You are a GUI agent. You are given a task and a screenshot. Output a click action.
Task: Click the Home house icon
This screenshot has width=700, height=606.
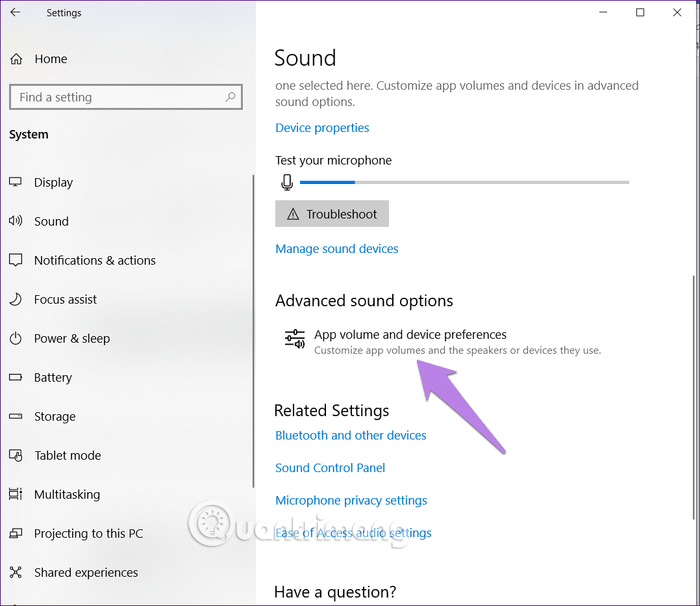click(16, 59)
